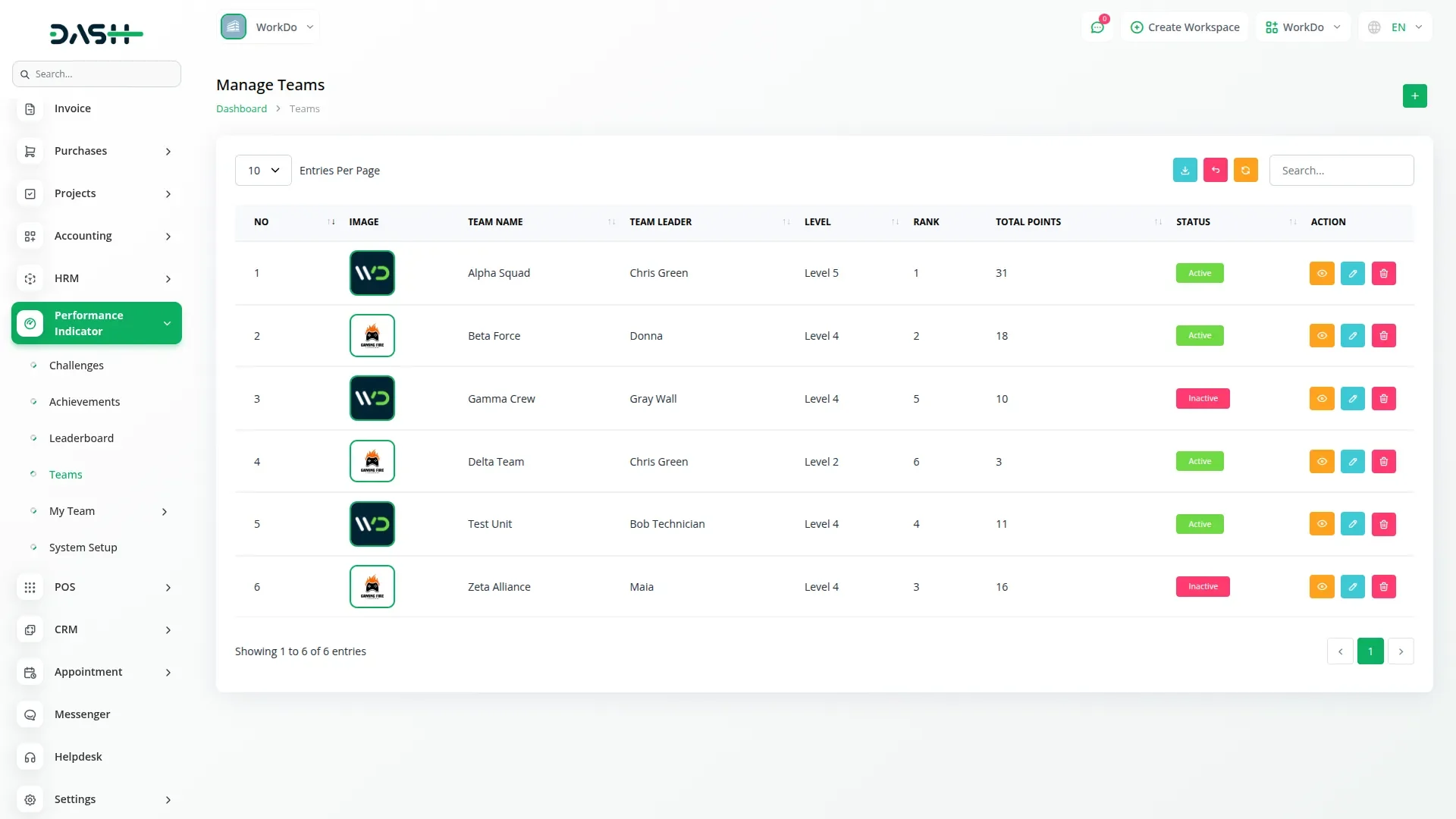Screen dimensions: 1456x819
Task: Click the table search input field
Action: (x=1341, y=171)
